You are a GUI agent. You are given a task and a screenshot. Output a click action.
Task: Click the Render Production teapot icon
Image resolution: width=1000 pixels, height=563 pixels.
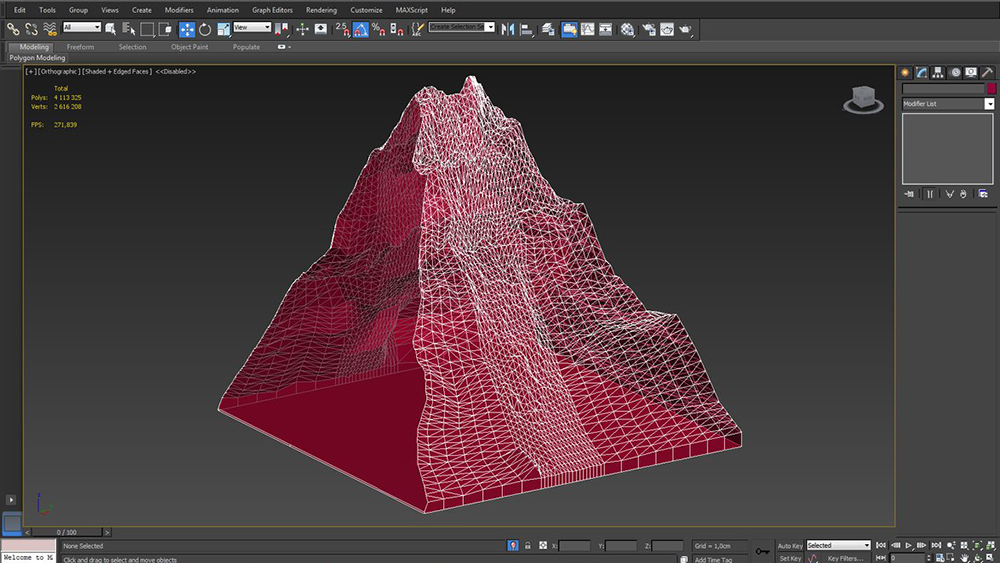click(685, 29)
